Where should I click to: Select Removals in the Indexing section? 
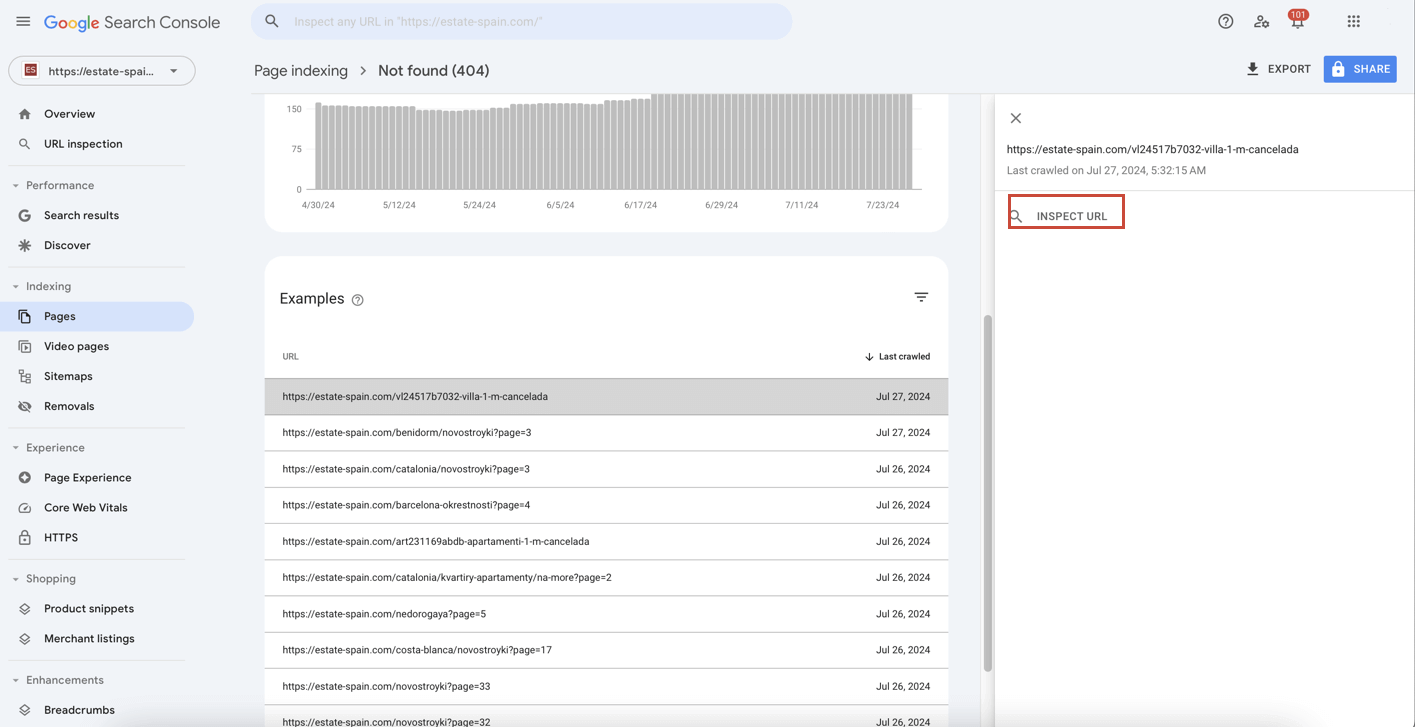coord(69,406)
